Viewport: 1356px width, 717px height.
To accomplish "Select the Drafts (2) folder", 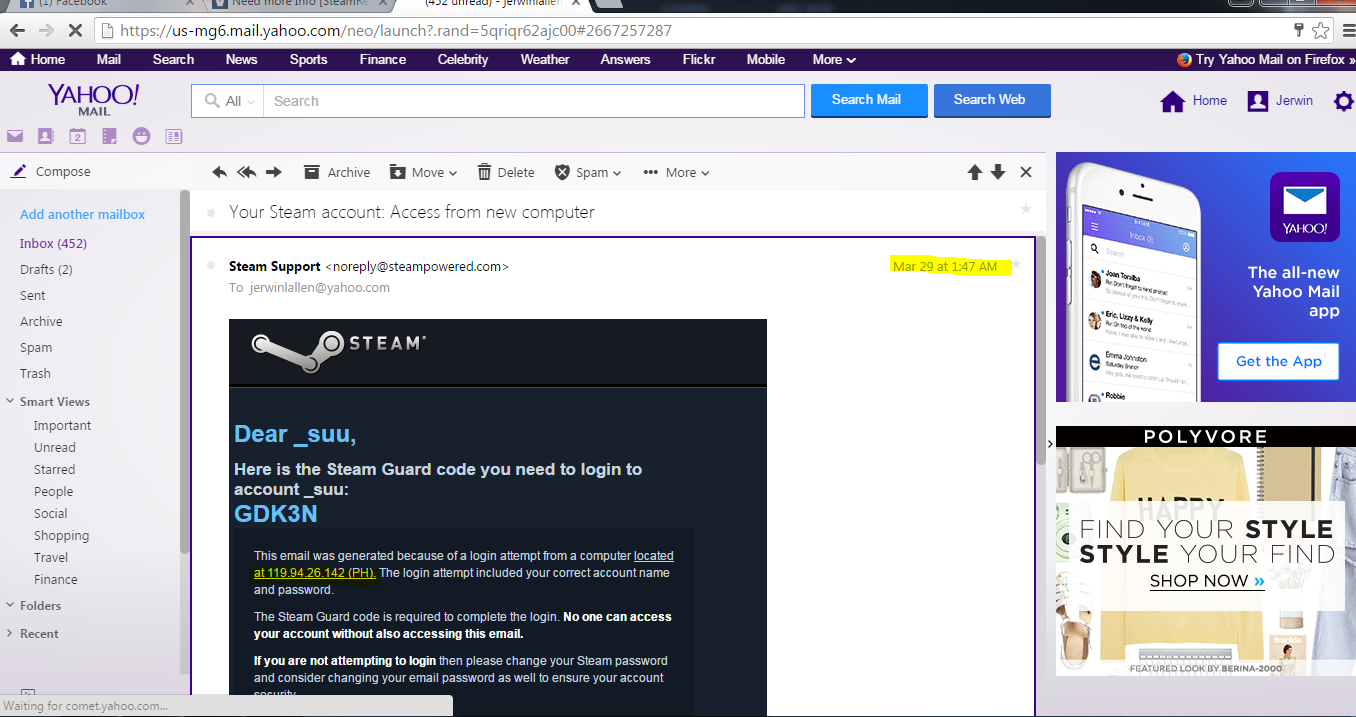I will point(46,269).
